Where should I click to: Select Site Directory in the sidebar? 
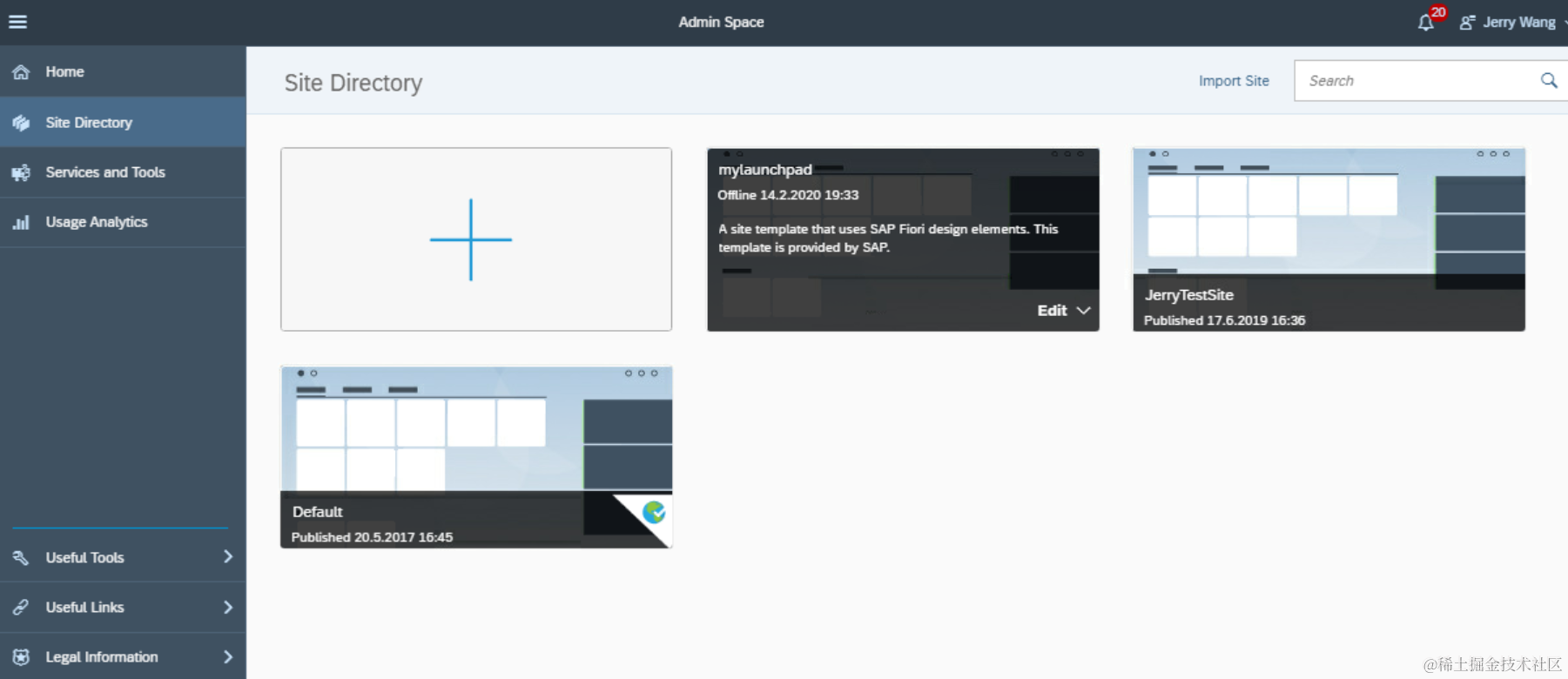click(x=123, y=123)
